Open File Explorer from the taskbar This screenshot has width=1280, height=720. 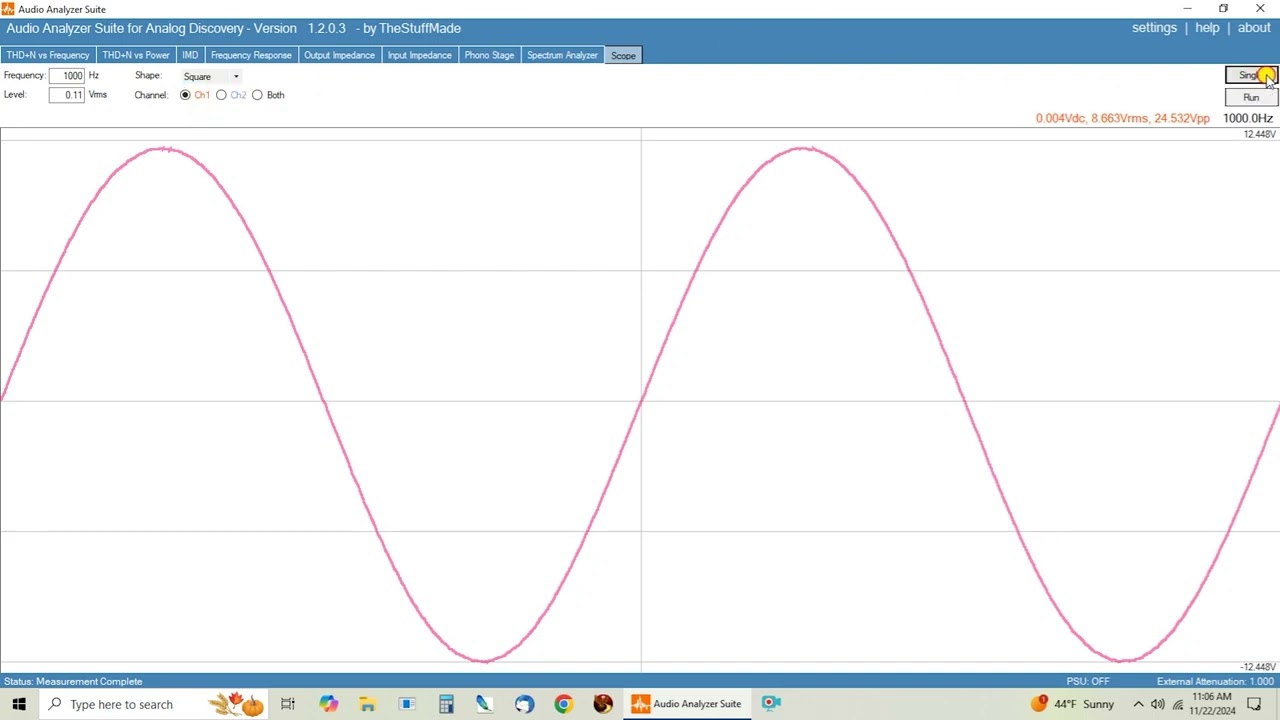tap(367, 704)
